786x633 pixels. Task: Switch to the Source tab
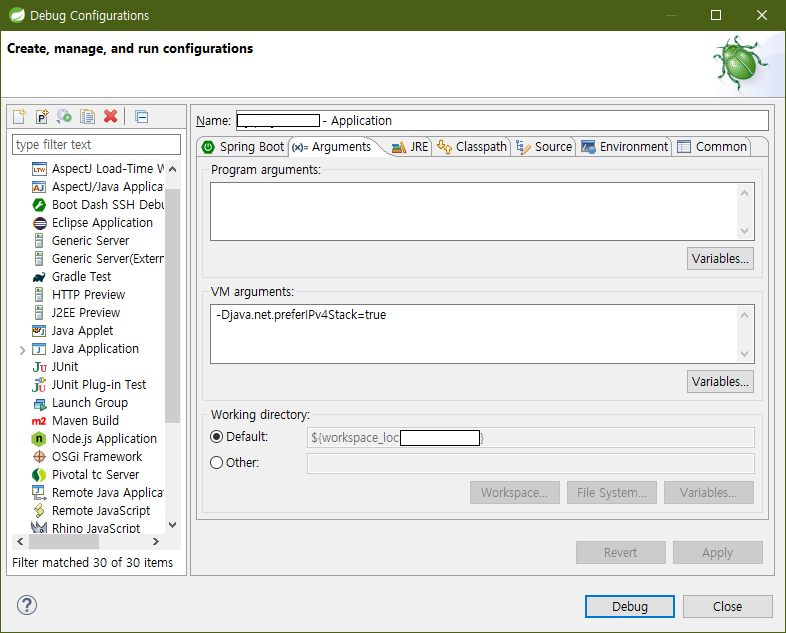[x=544, y=147]
